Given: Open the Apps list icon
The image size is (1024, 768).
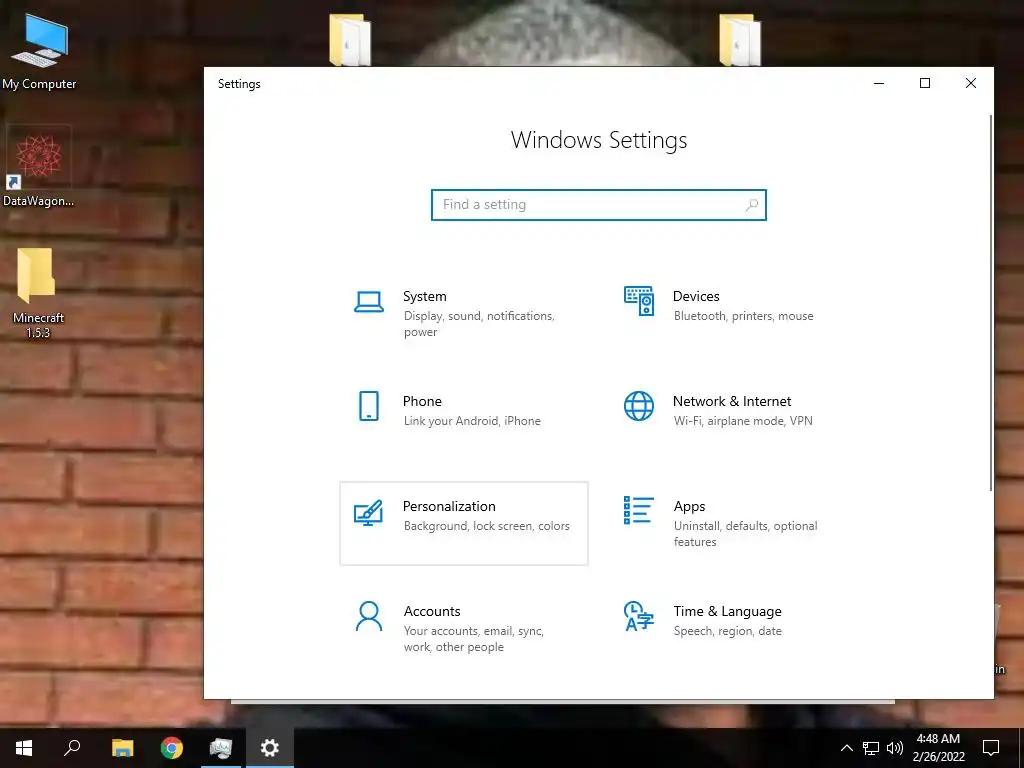Looking at the screenshot, I should click(x=639, y=510).
